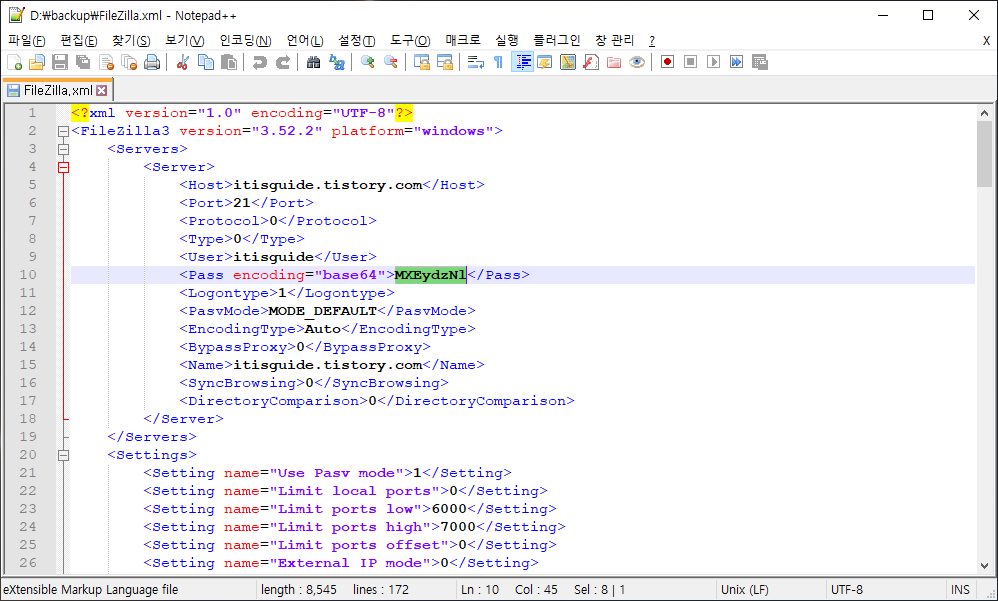Play back the recorded macro
998x601 pixels.
click(x=713, y=62)
